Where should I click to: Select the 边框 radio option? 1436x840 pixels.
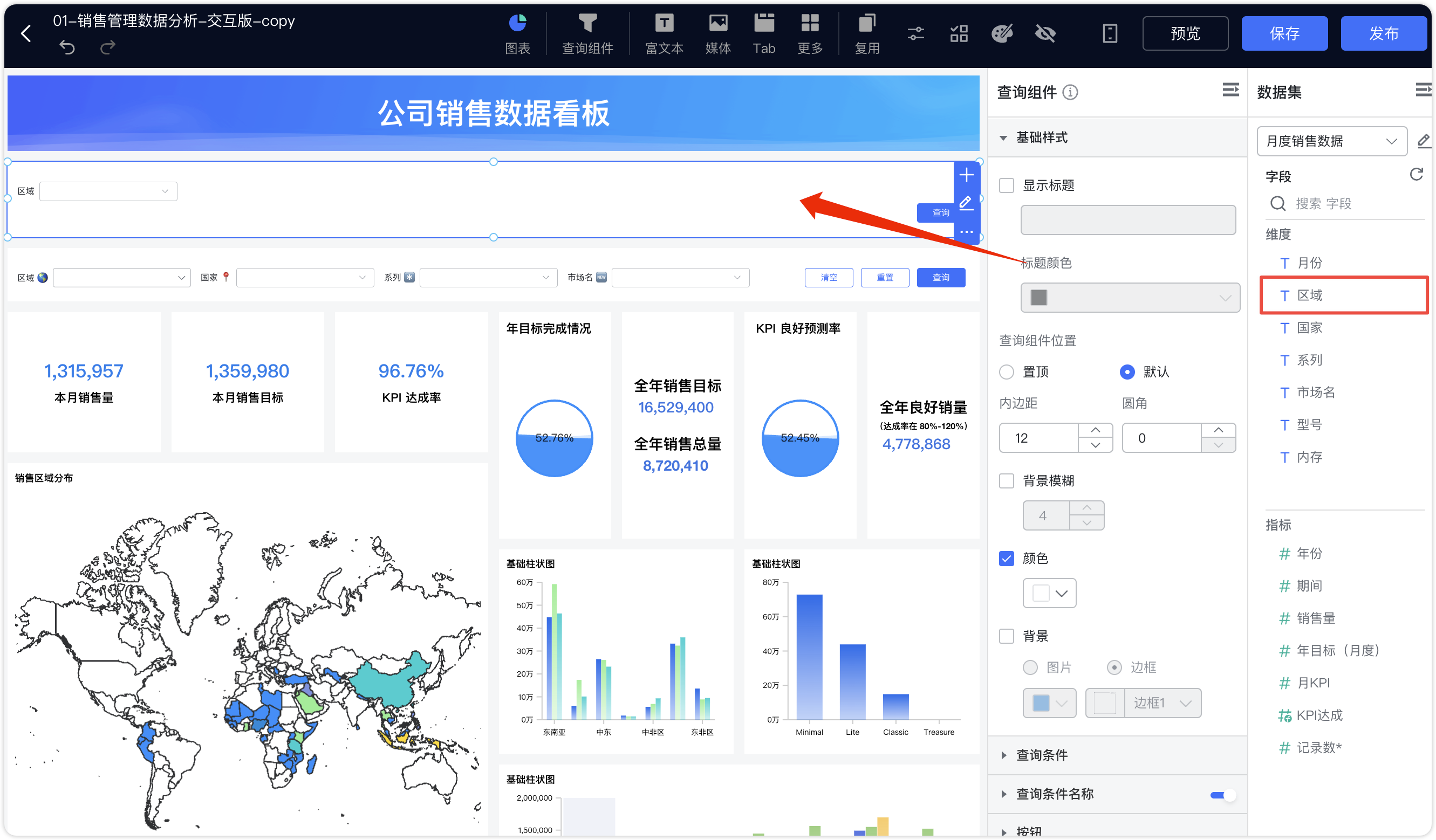(1114, 667)
